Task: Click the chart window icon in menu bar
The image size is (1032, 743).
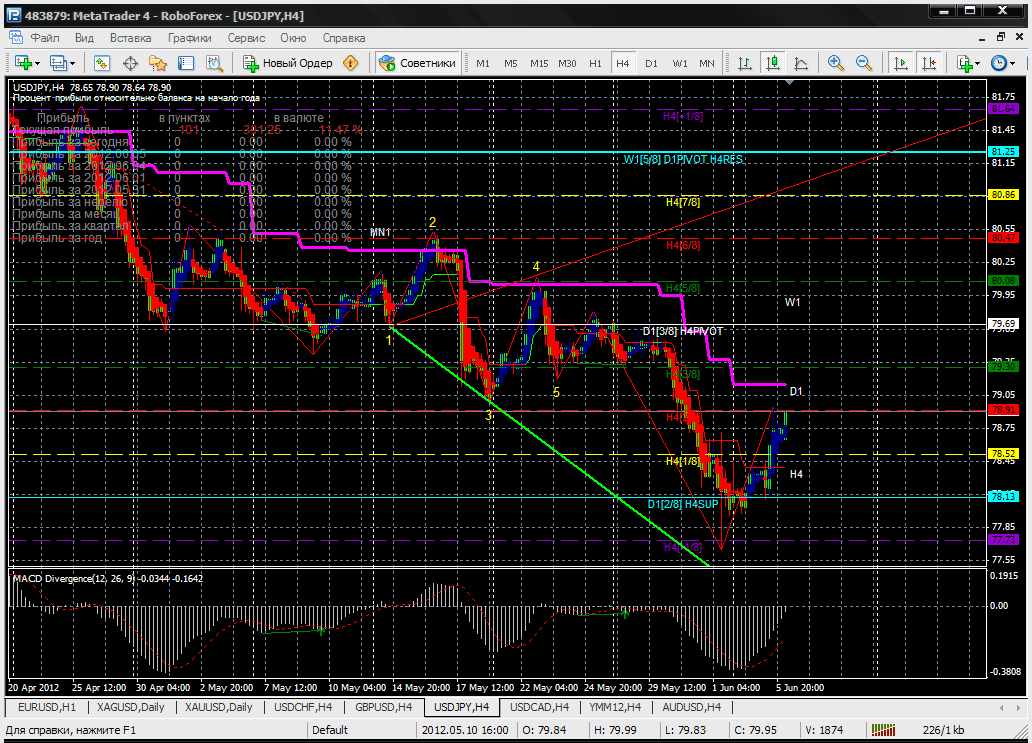Action: [14, 38]
